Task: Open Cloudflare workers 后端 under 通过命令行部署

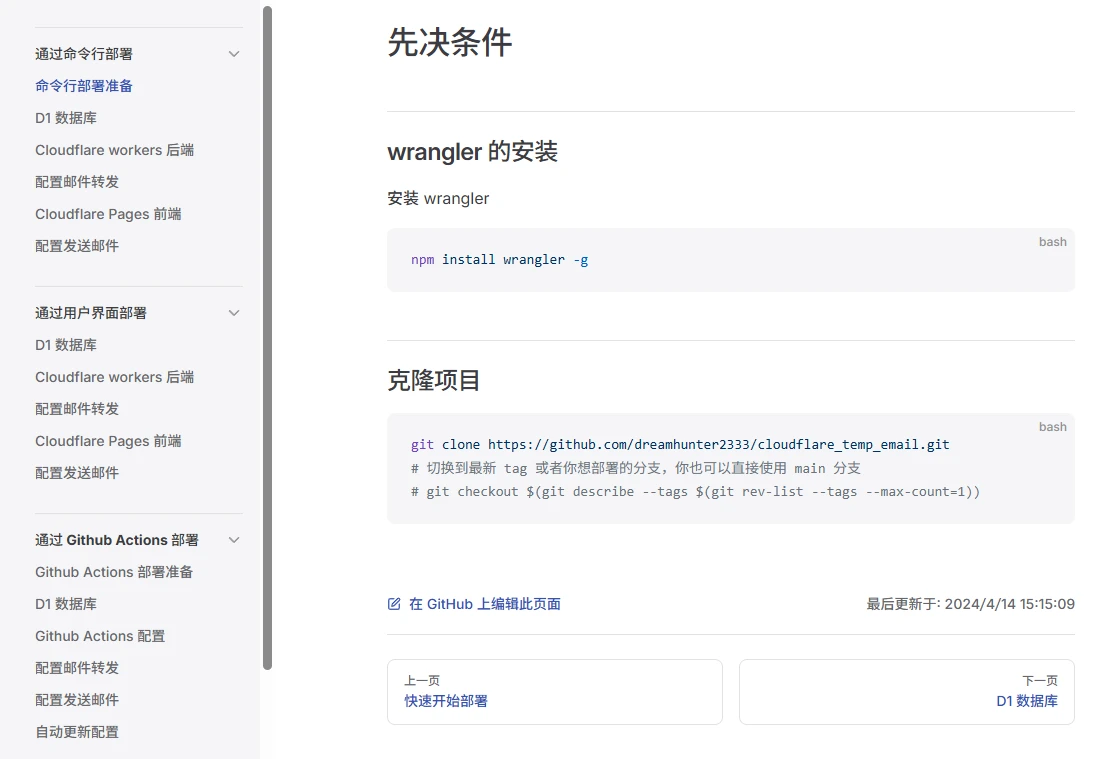Action: 114,150
